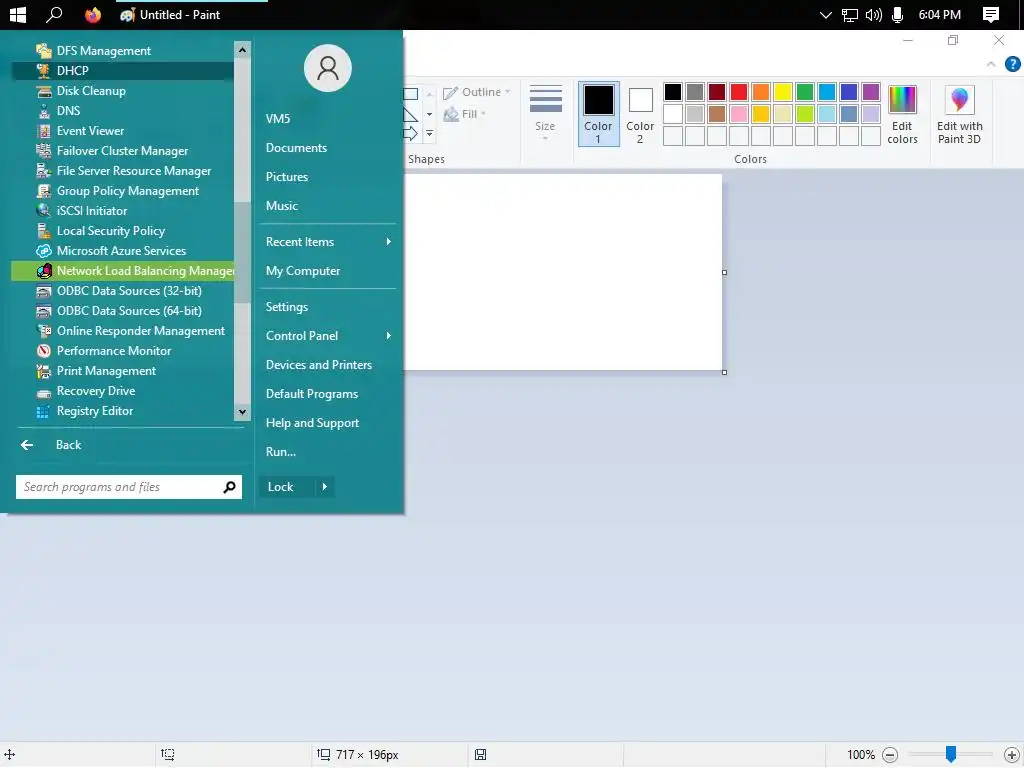Screen dimensions: 1024x768
Task: Open the notification center icon
Action: [991, 14]
